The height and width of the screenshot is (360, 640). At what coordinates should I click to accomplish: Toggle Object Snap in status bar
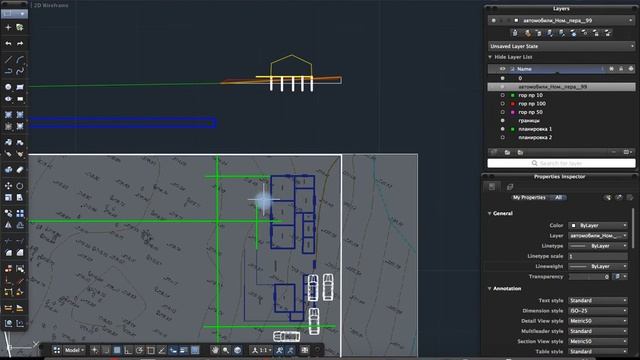pos(151,350)
